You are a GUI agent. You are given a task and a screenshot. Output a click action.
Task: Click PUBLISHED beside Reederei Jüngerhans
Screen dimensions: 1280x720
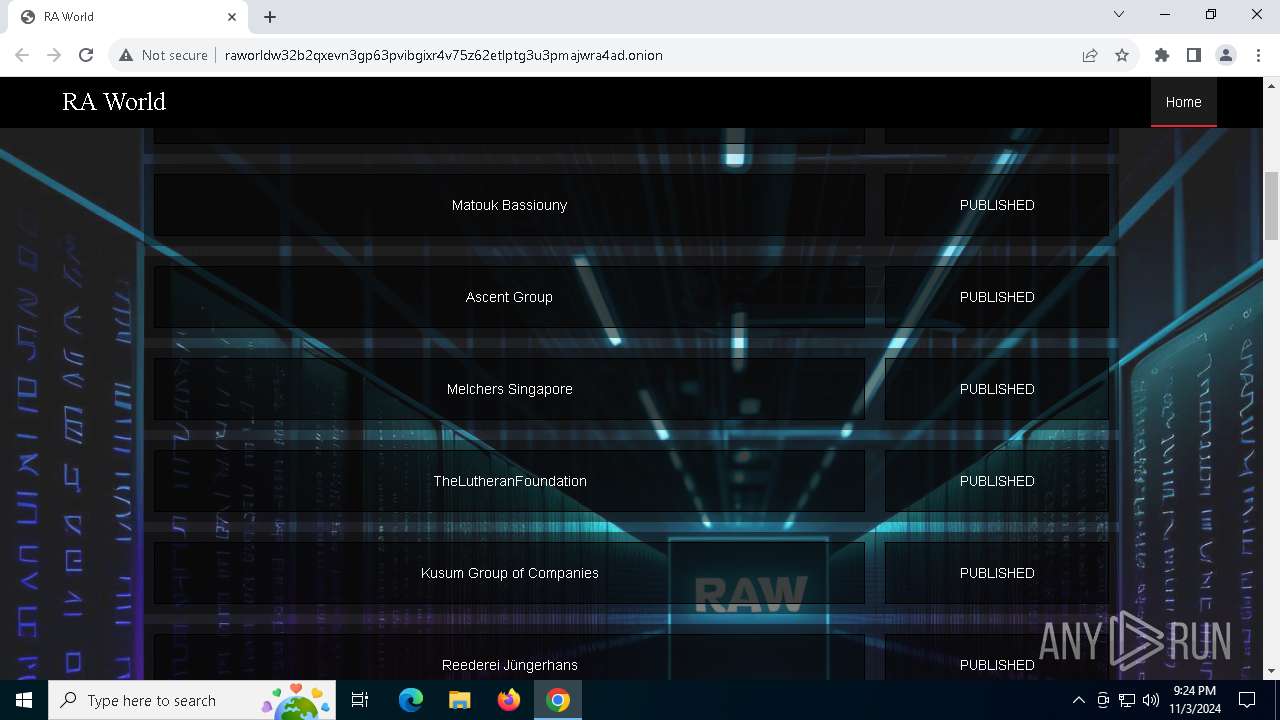[997, 658]
